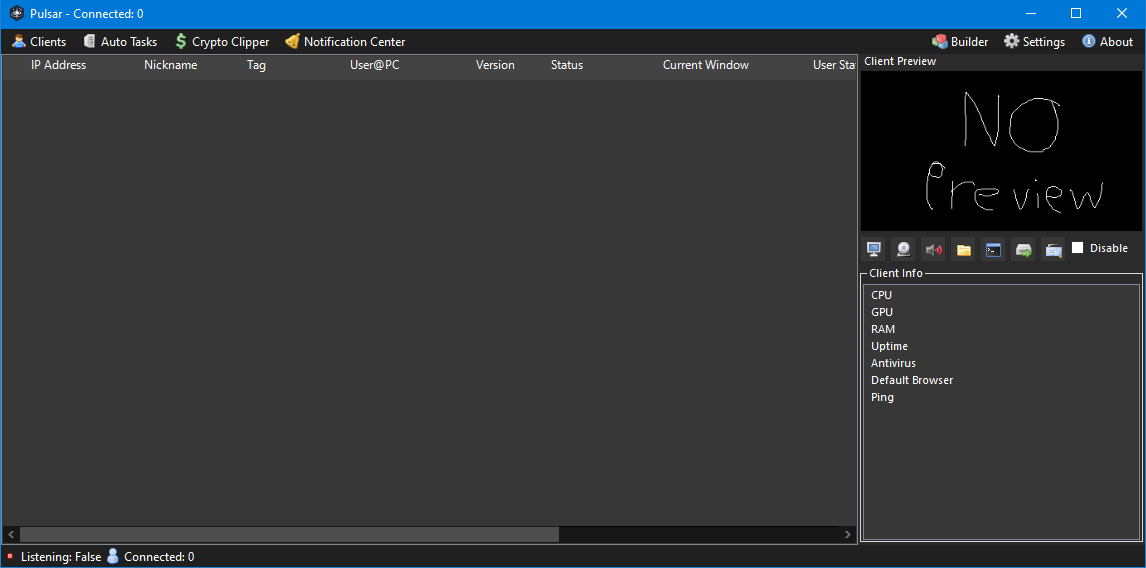Select the Ping row in Client Info
Screen dimensions: 1146x568
(882, 398)
